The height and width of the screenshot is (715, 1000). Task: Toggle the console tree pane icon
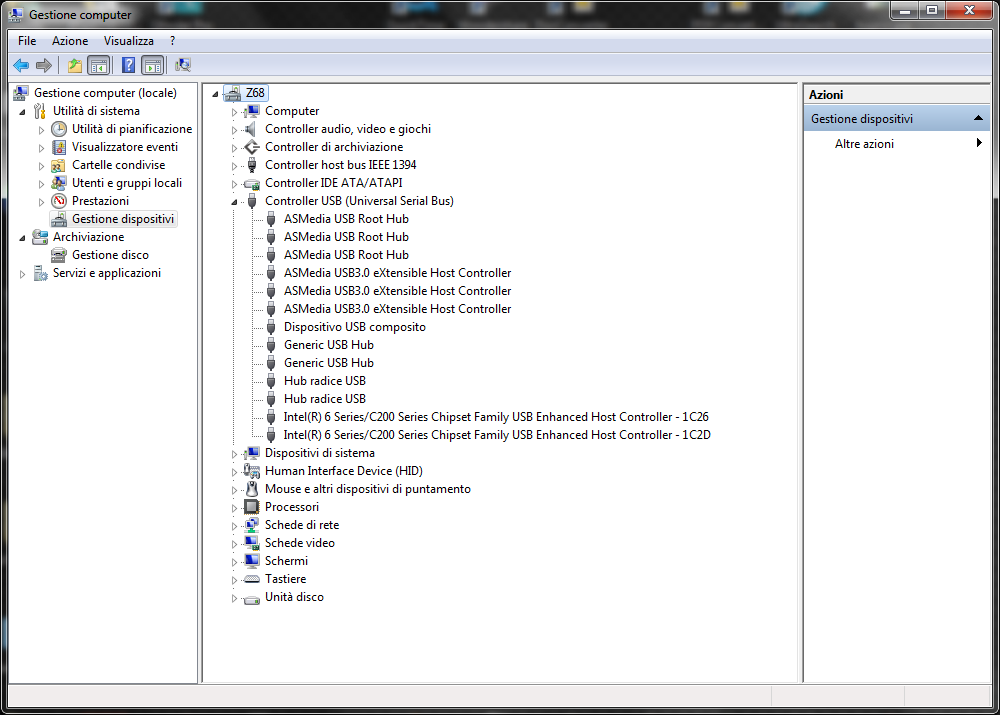(x=99, y=65)
